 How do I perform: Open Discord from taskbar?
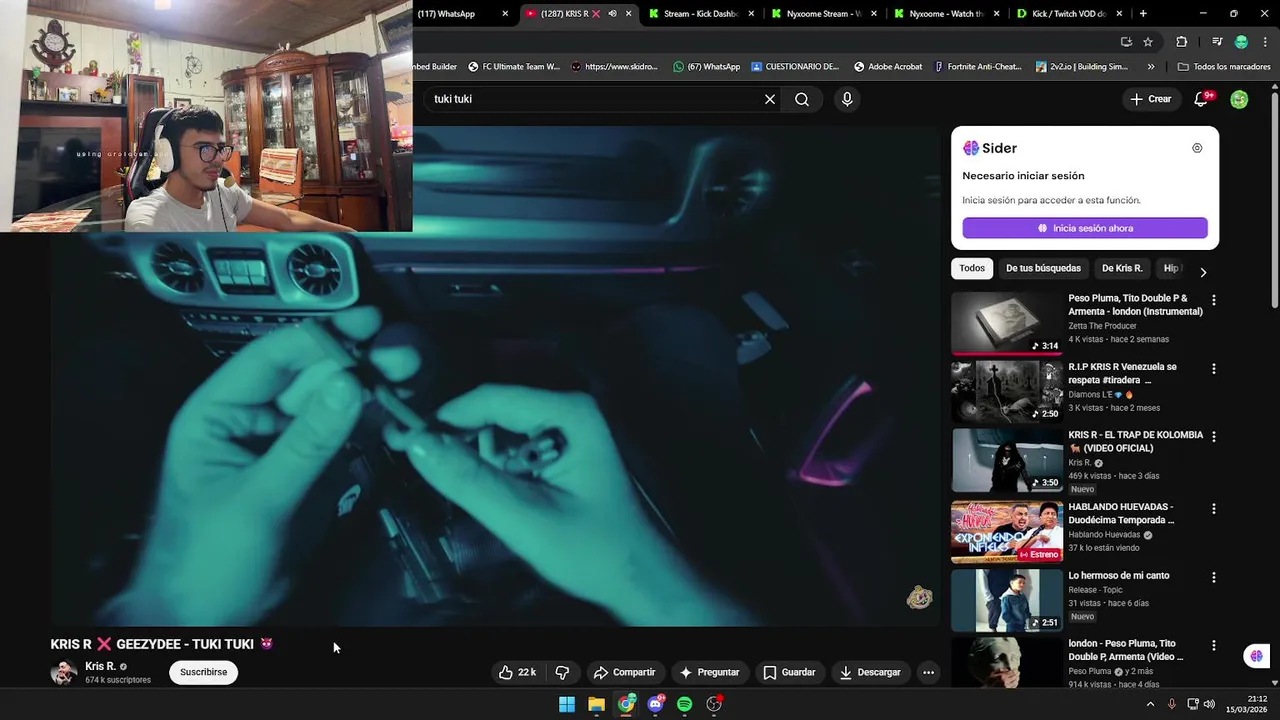[x=655, y=704]
